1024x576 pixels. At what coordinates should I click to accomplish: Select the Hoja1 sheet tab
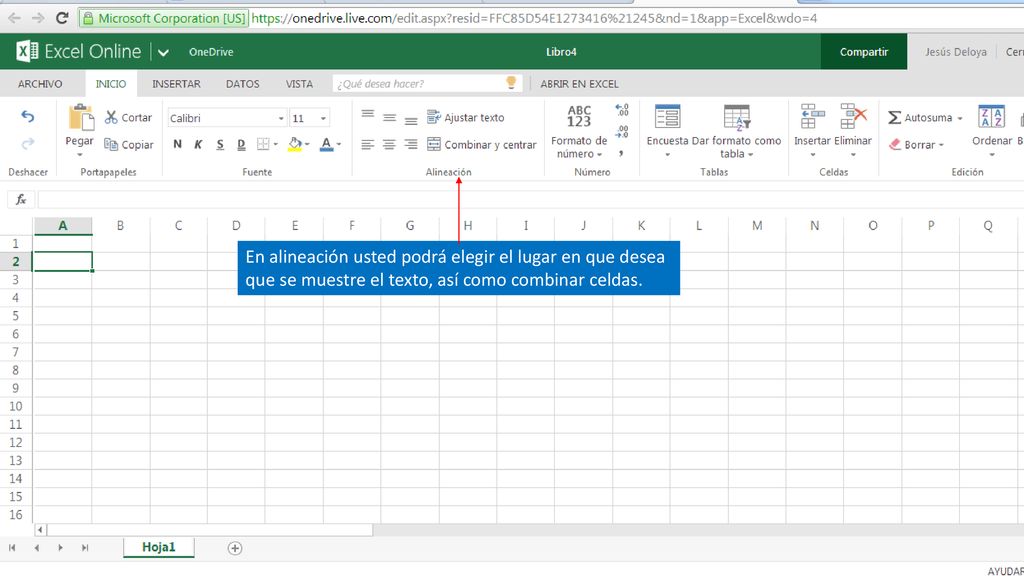(x=159, y=547)
